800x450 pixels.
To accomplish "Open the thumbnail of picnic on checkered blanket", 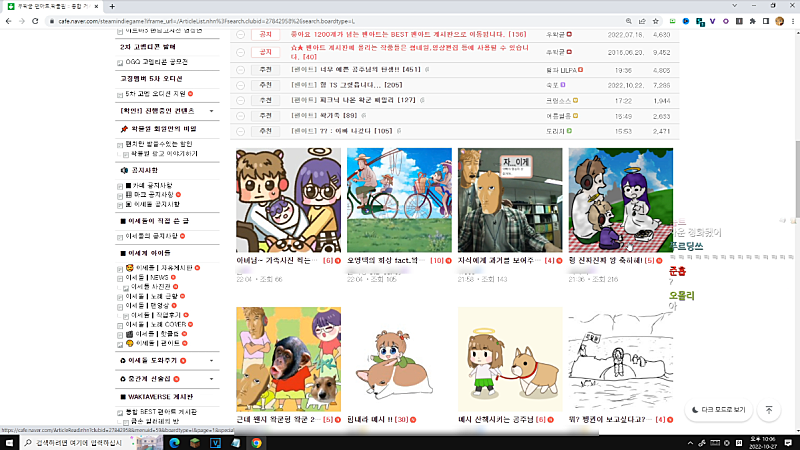I will [x=621, y=200].
